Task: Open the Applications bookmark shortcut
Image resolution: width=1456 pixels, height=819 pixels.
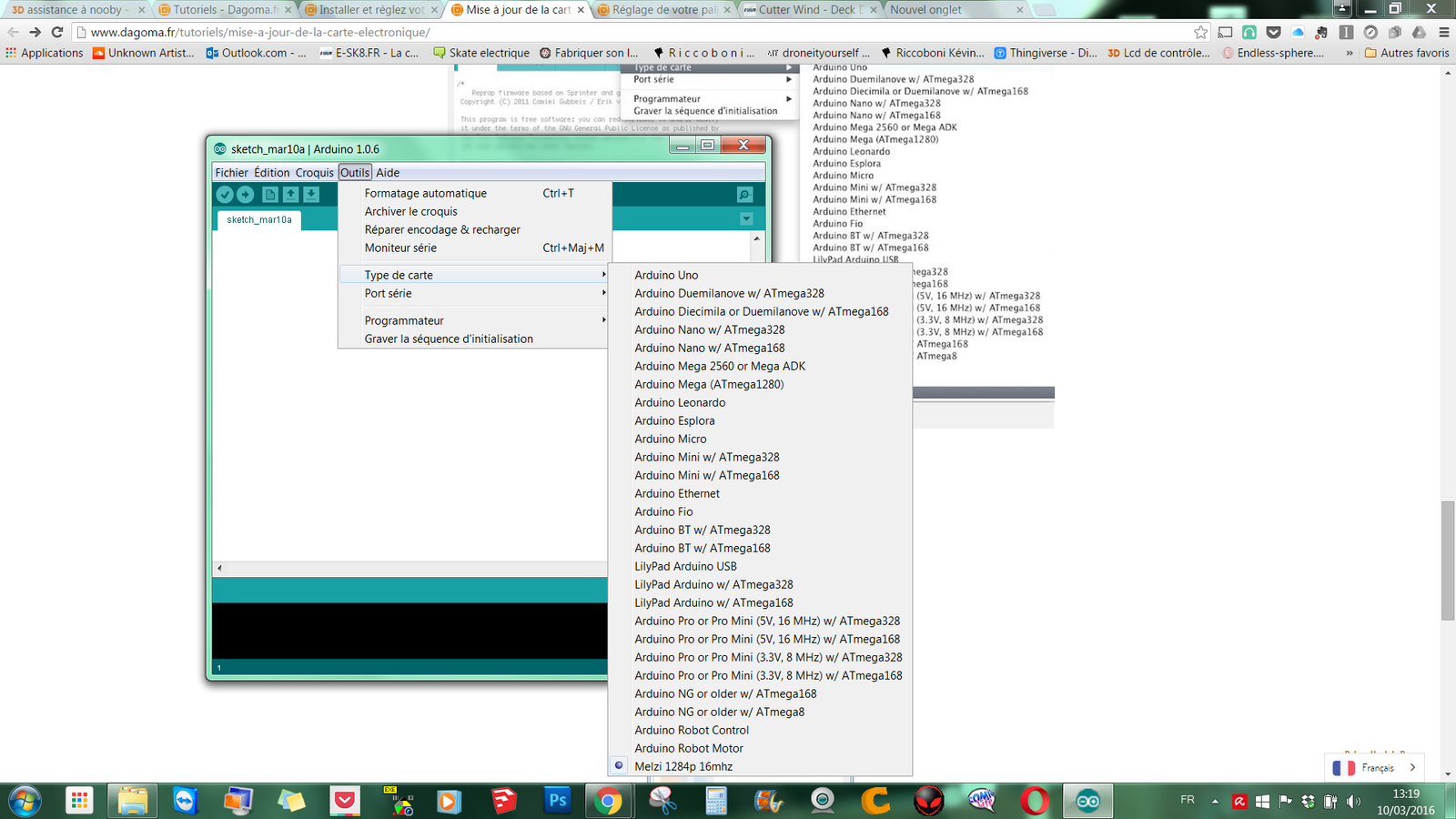Action: 44,53
